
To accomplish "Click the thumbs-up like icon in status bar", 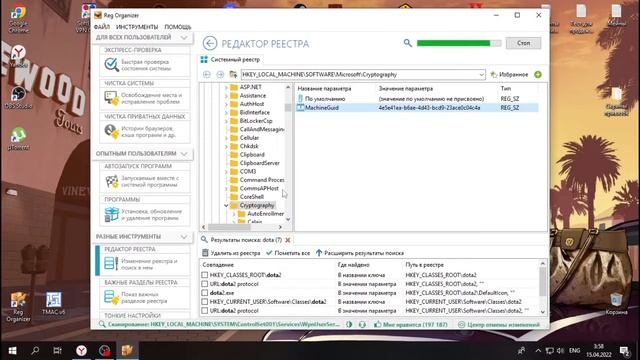I will click(378, 324).
